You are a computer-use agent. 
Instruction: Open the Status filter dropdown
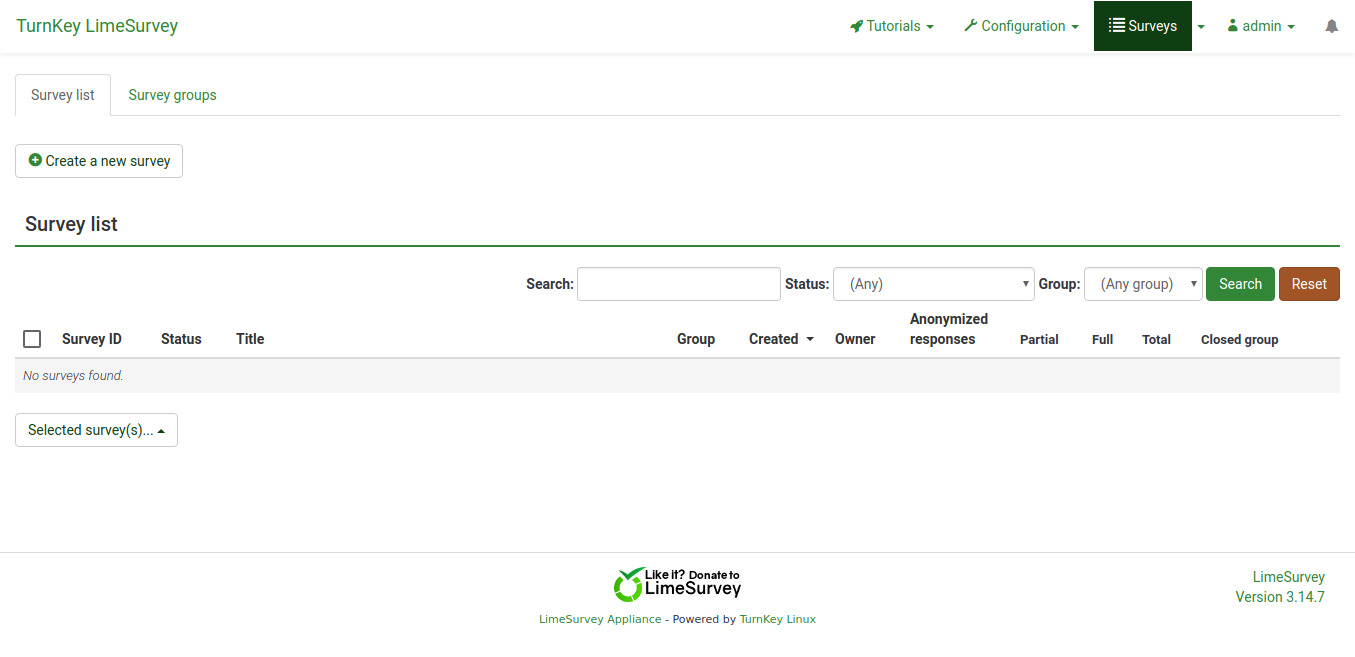point(932,284)
